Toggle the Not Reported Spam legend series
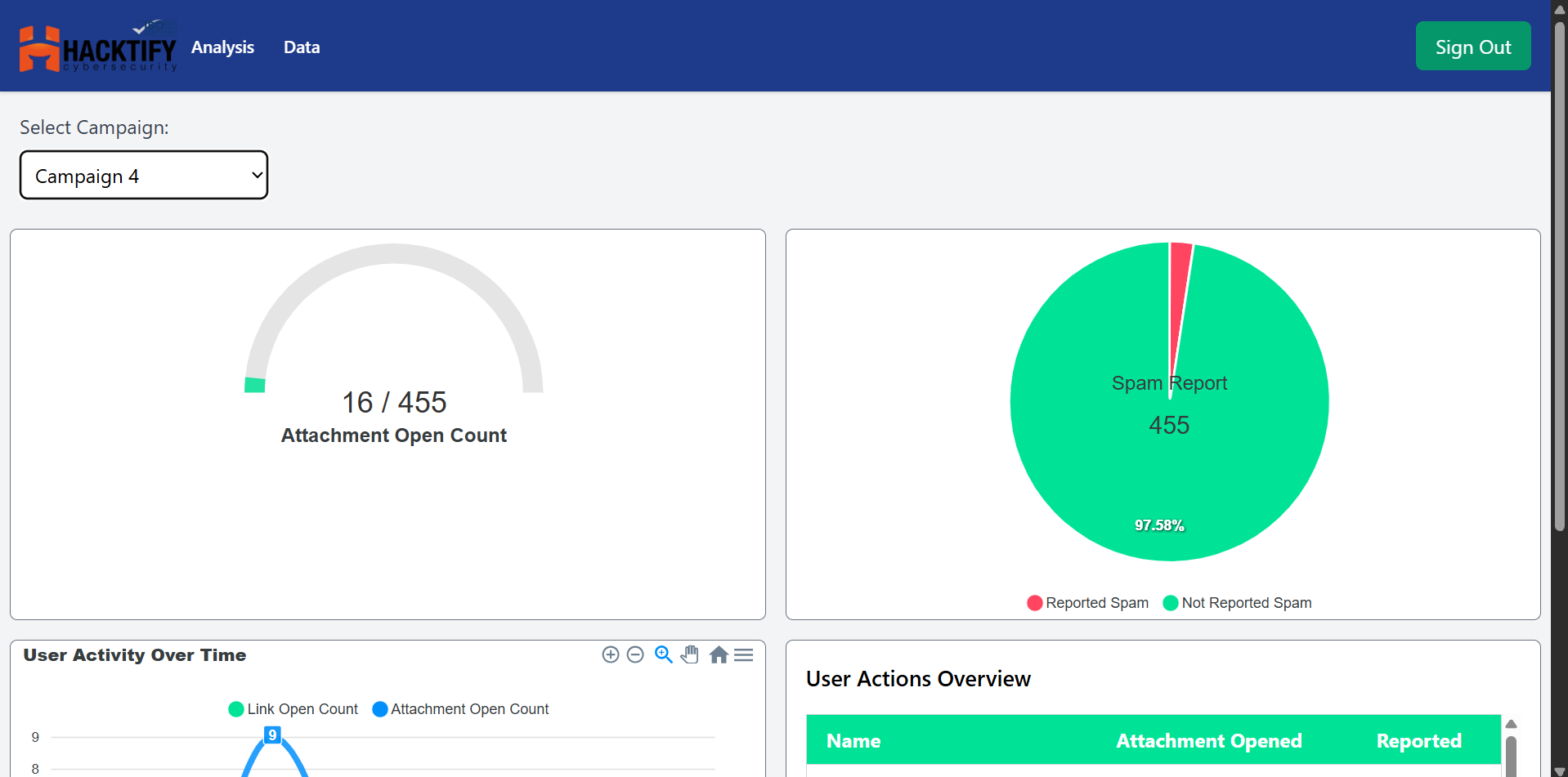Viewport: 1568px width, 777px height. [x=1237, y=603]
